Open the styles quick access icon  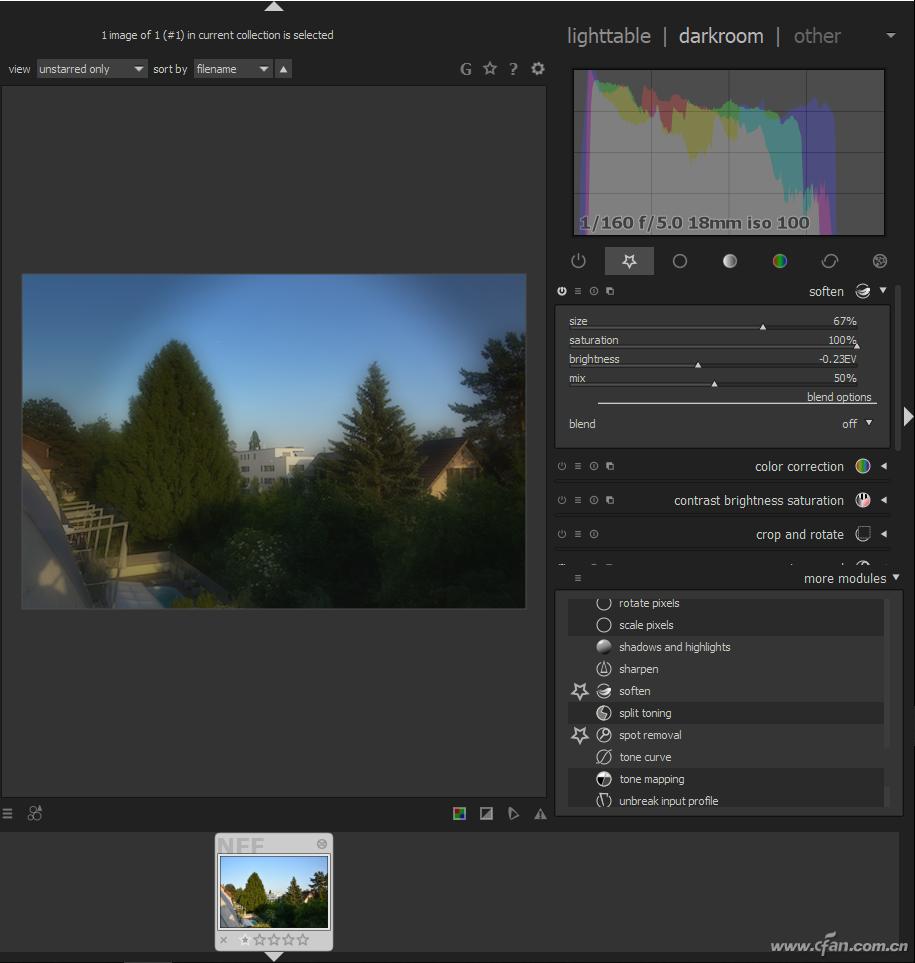point(35,813)
